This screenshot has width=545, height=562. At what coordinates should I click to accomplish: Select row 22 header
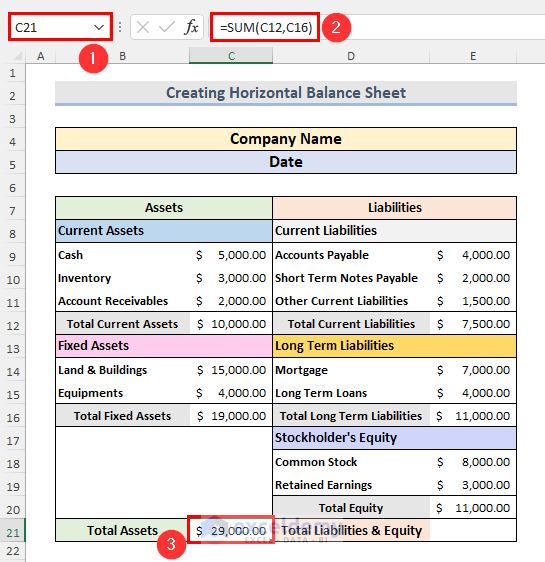click(x=13, y=551)
